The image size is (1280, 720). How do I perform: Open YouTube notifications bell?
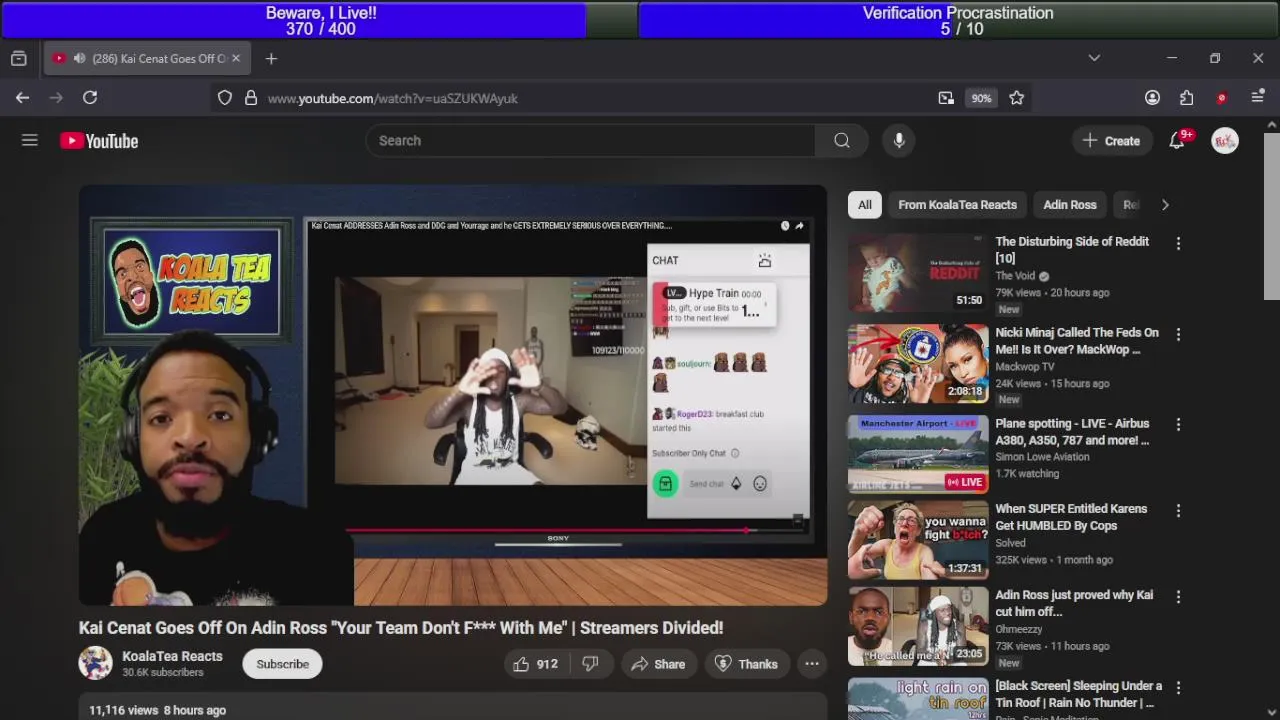1177,141
